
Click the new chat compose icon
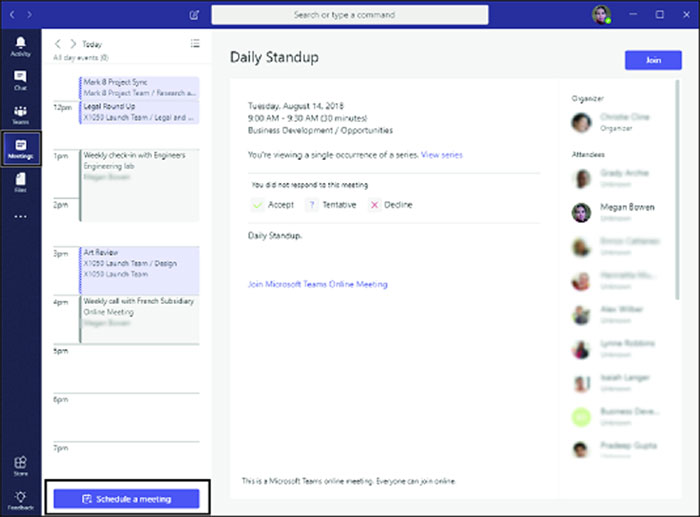click(x=194, y=15)
